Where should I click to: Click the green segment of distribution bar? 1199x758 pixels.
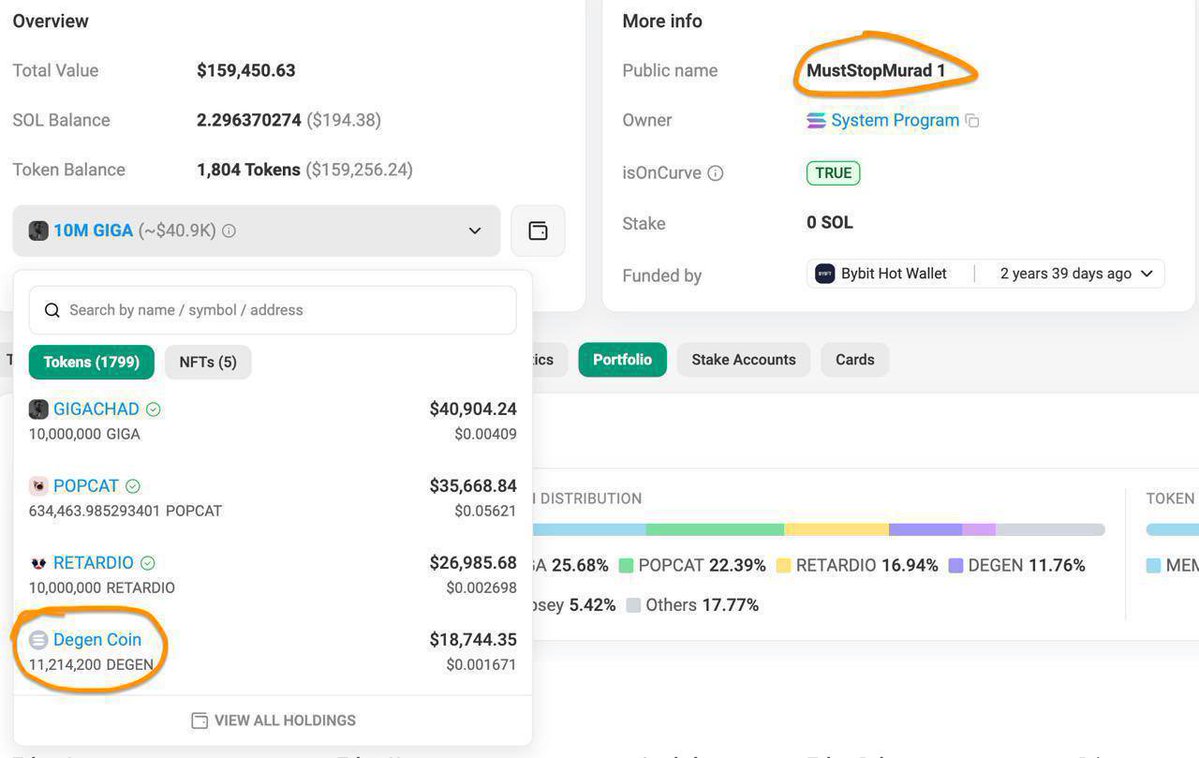[x=715, y=529]
